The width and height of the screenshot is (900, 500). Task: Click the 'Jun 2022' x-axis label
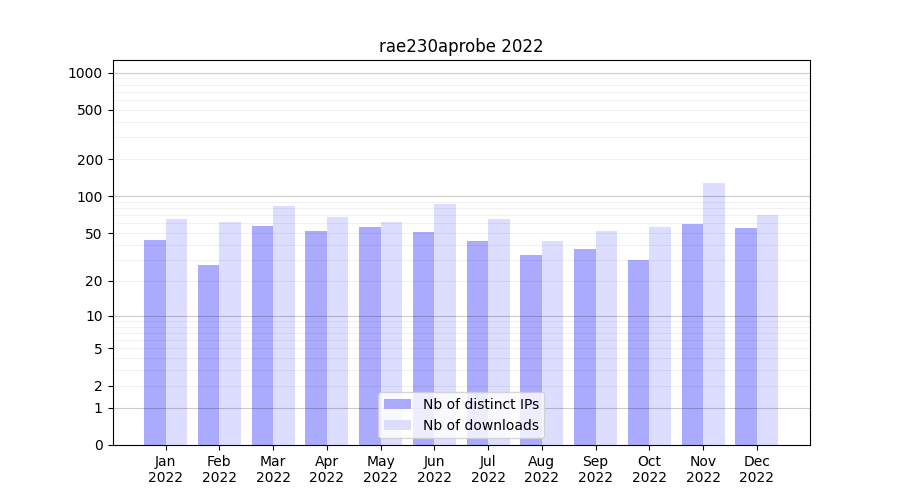tap(434, 469)
